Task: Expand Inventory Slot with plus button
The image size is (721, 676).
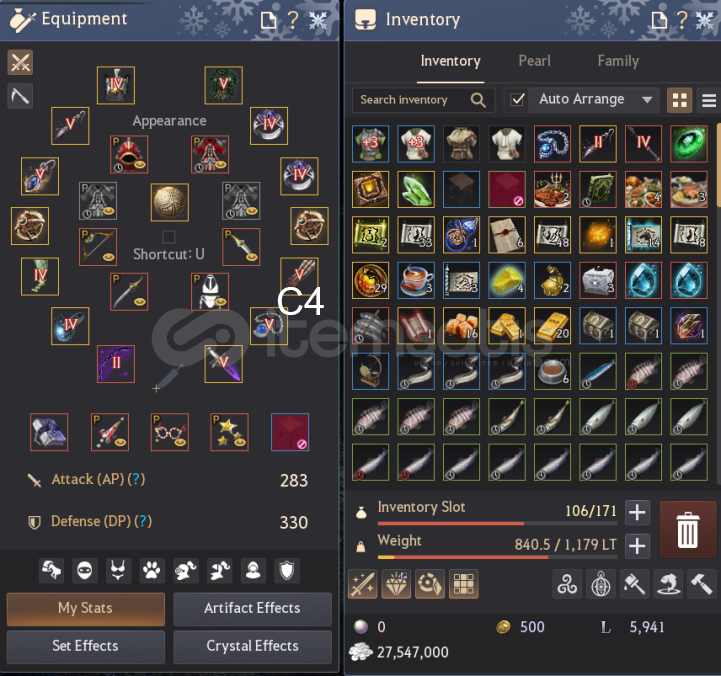Action: pyautogui.click(x=637, y=512)
